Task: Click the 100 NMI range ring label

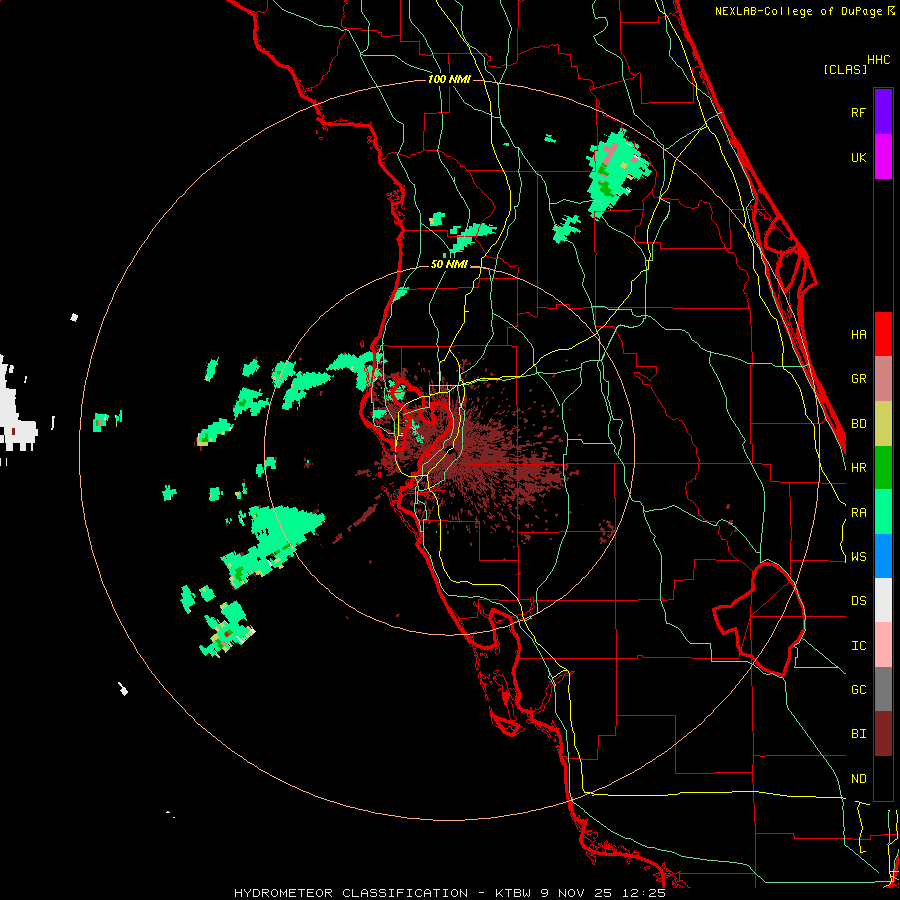Action: (x=449, y=79)
